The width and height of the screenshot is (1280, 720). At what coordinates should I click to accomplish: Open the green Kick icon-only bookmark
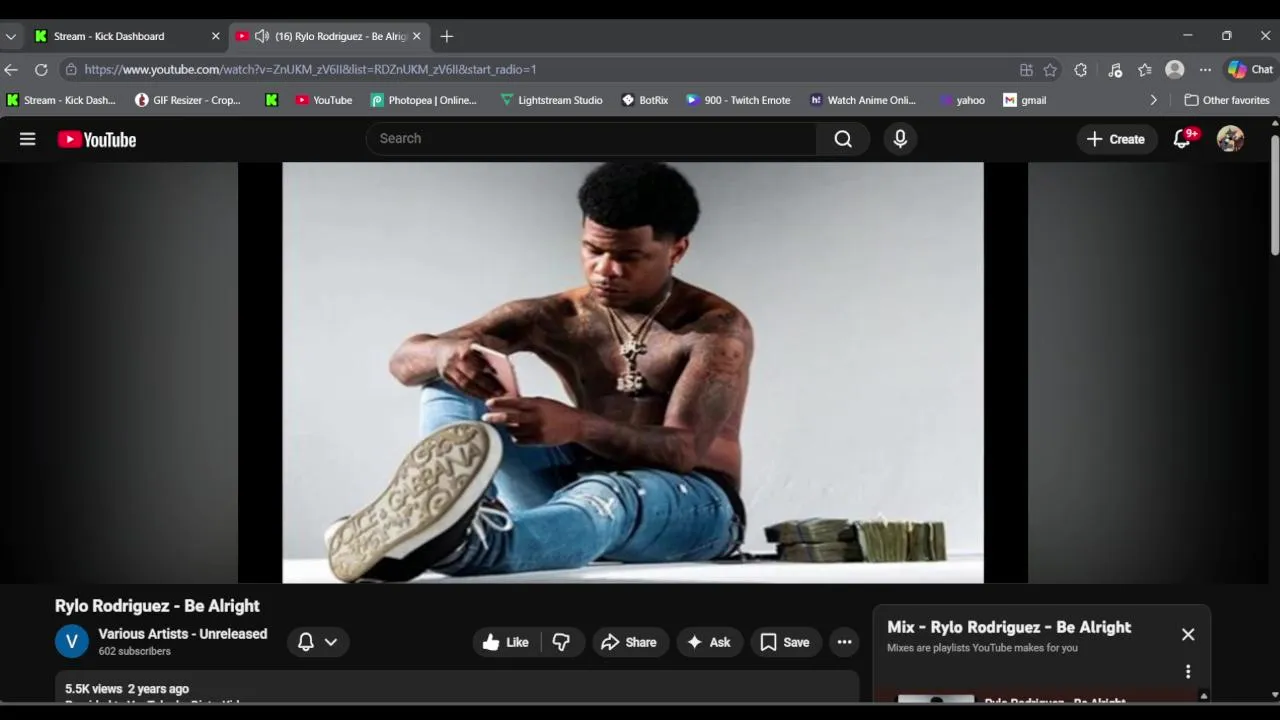[x=271, y=100]
